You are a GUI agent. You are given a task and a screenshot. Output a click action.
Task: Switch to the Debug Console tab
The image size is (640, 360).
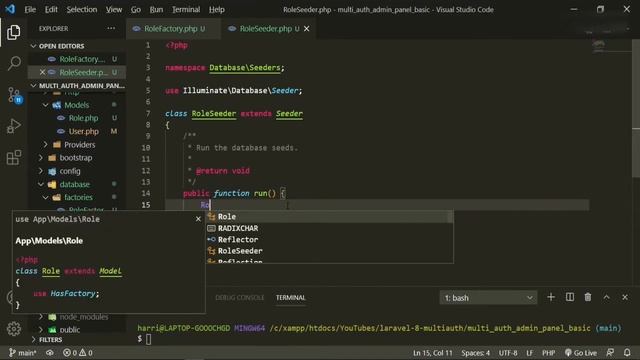(x=239, y=298)
